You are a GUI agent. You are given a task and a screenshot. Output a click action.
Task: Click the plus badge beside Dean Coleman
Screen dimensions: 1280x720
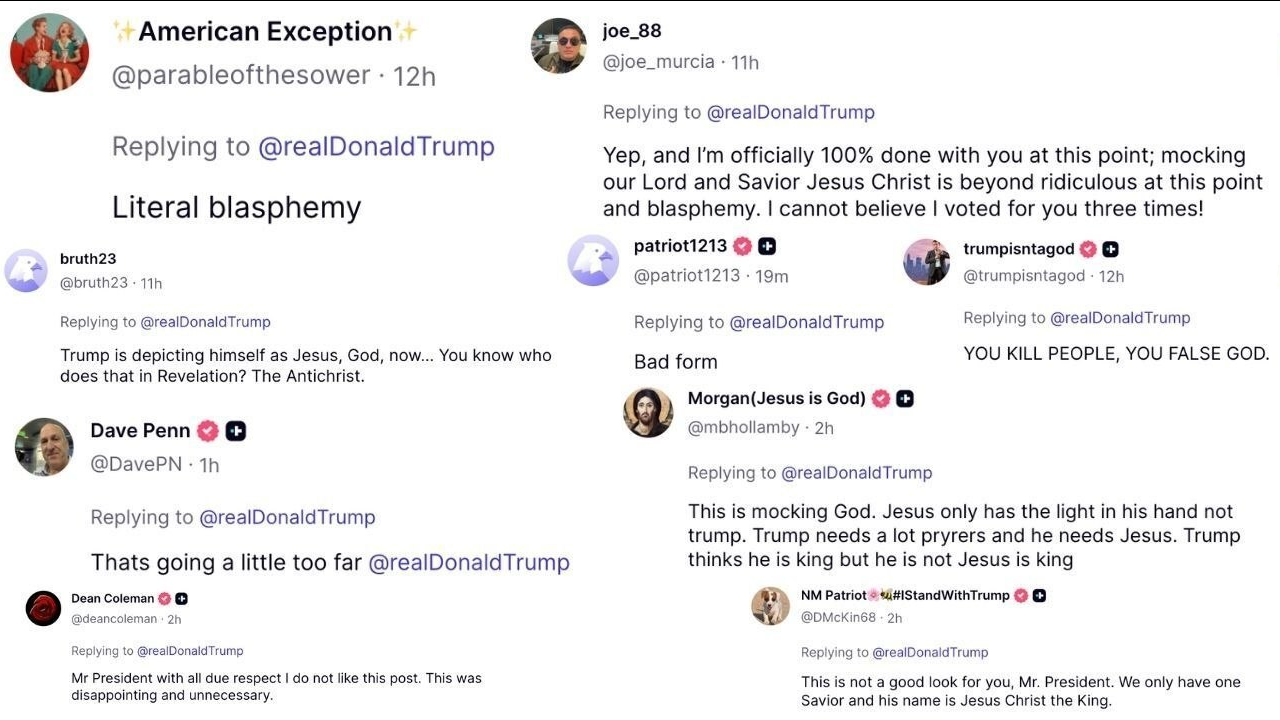point(182,599)
